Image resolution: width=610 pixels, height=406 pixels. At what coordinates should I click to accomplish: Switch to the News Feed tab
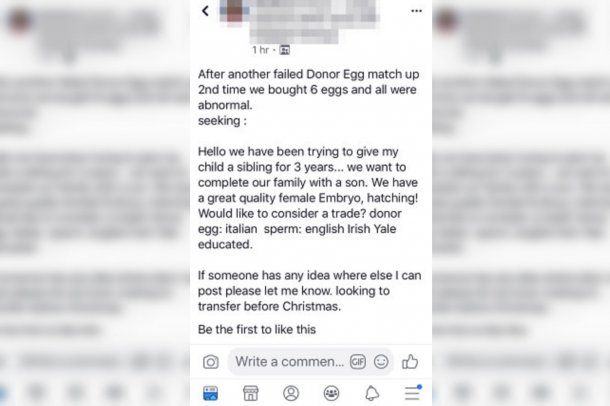click(x=210, y=393)
